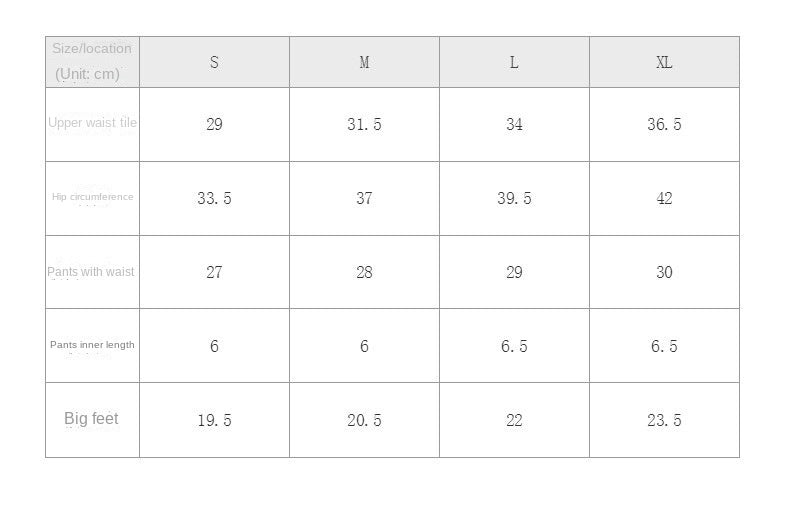Click the 31.5 upper waist value
The height and width of the screenshot is (512, 790).
[x=364, y=125]
